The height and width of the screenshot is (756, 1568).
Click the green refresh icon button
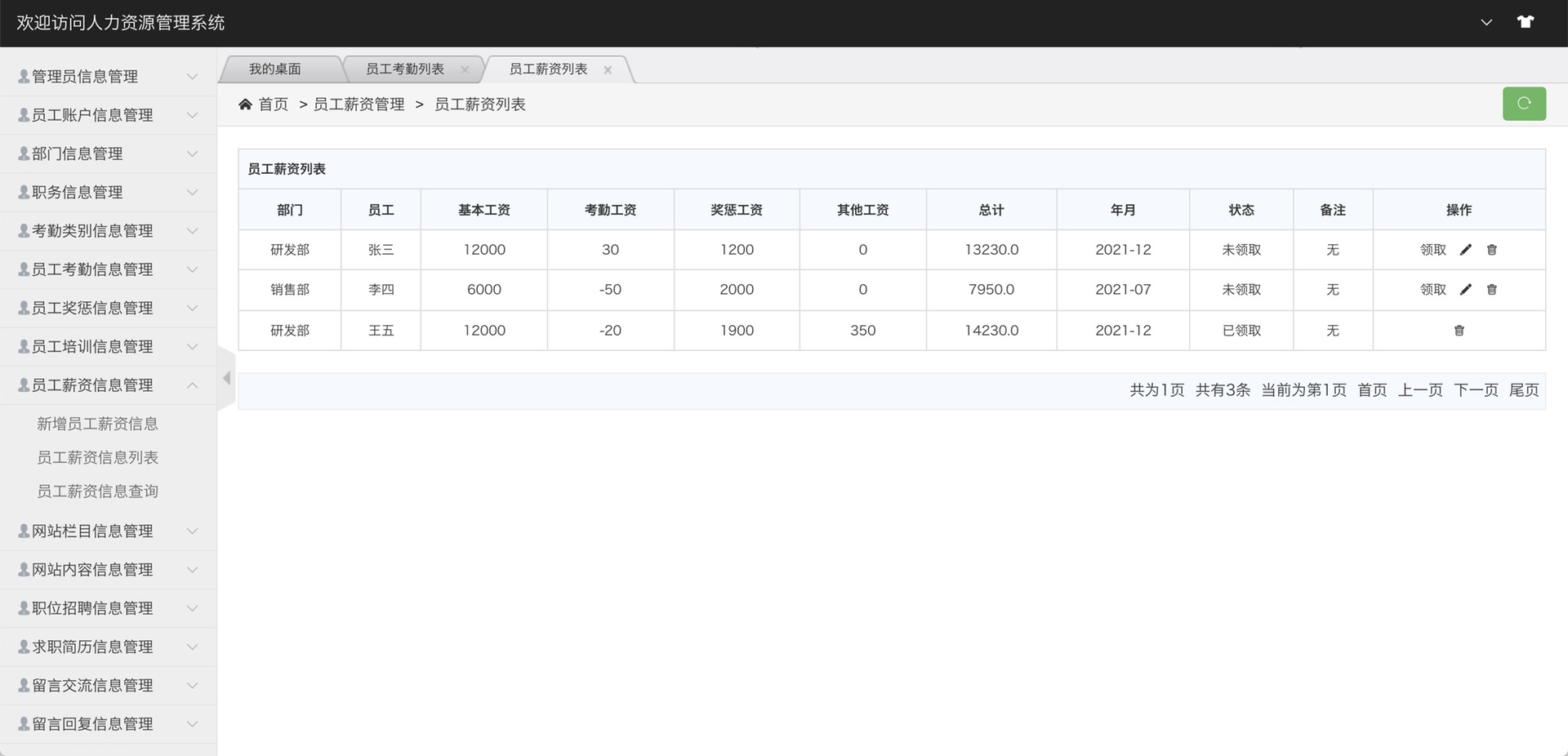(1524, 104)
